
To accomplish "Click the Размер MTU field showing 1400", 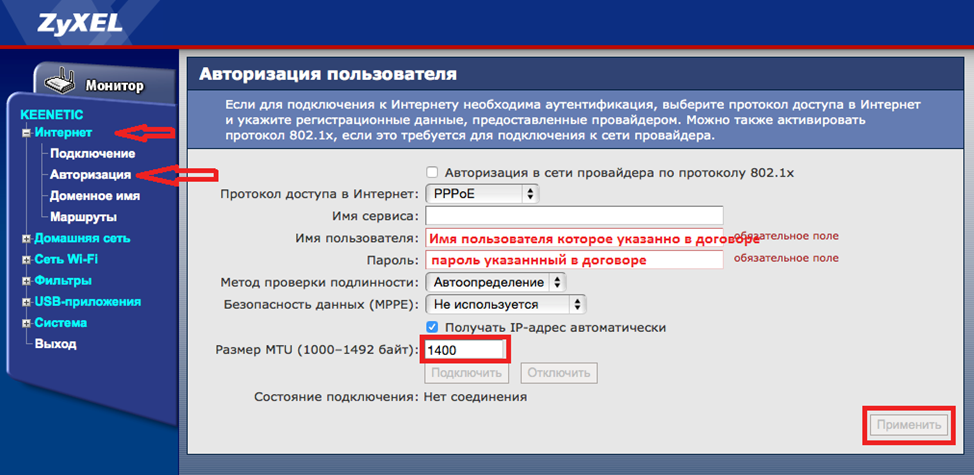I will point(465,350).
